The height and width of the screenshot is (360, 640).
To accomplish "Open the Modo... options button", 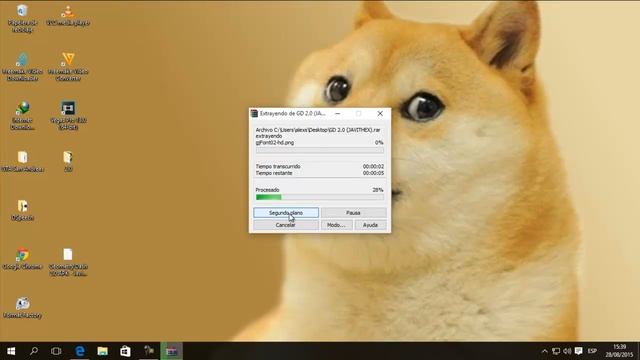I will coord(336,225).
